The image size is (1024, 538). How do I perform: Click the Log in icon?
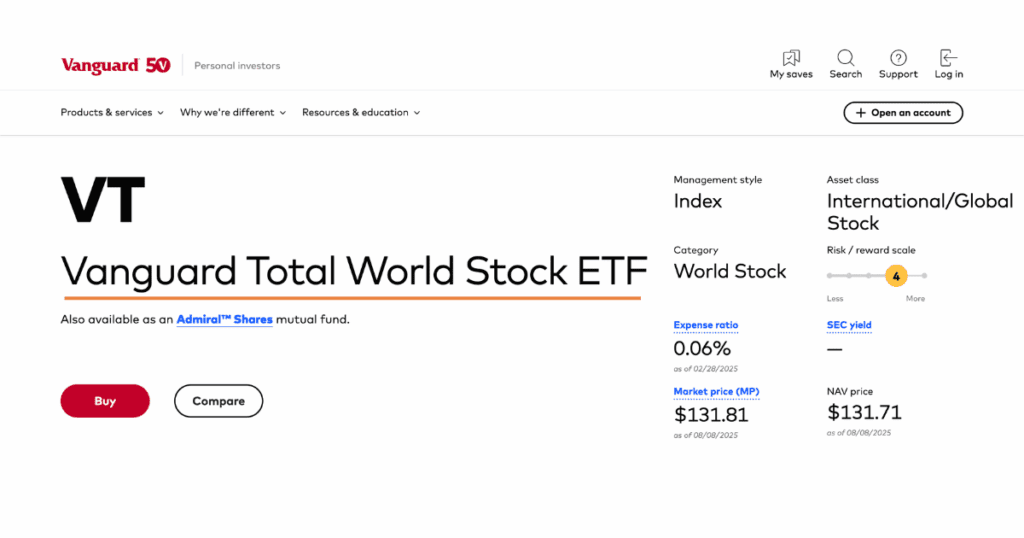pyautogui.click(x=948, y=57)
